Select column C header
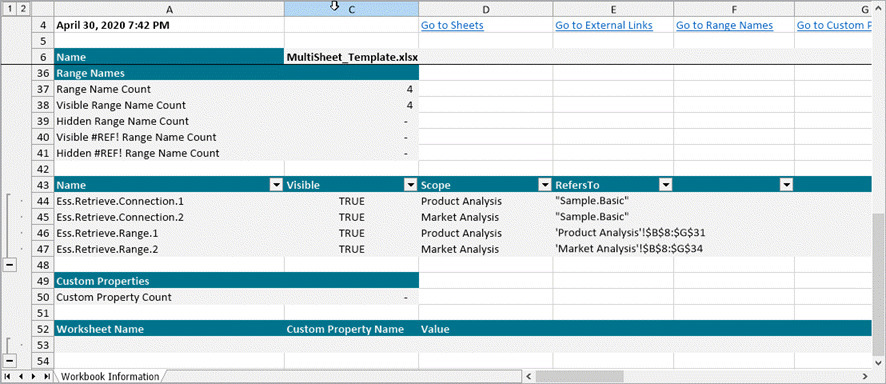Screen dimensions: 886x384 pyautogui.click(x=351, y=9)
